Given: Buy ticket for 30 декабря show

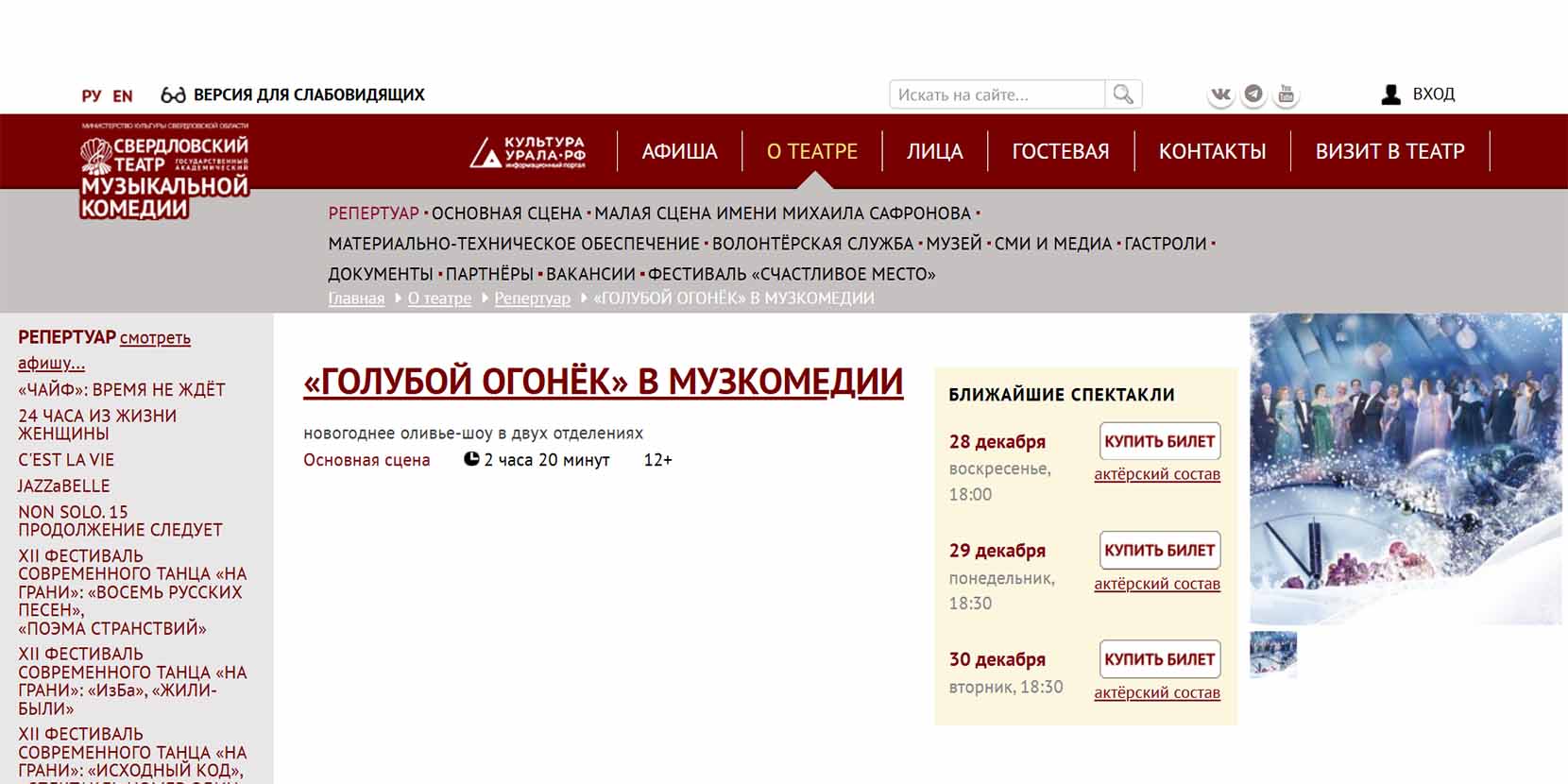Looking at the screenshot, I should [x=1159, y=659].
